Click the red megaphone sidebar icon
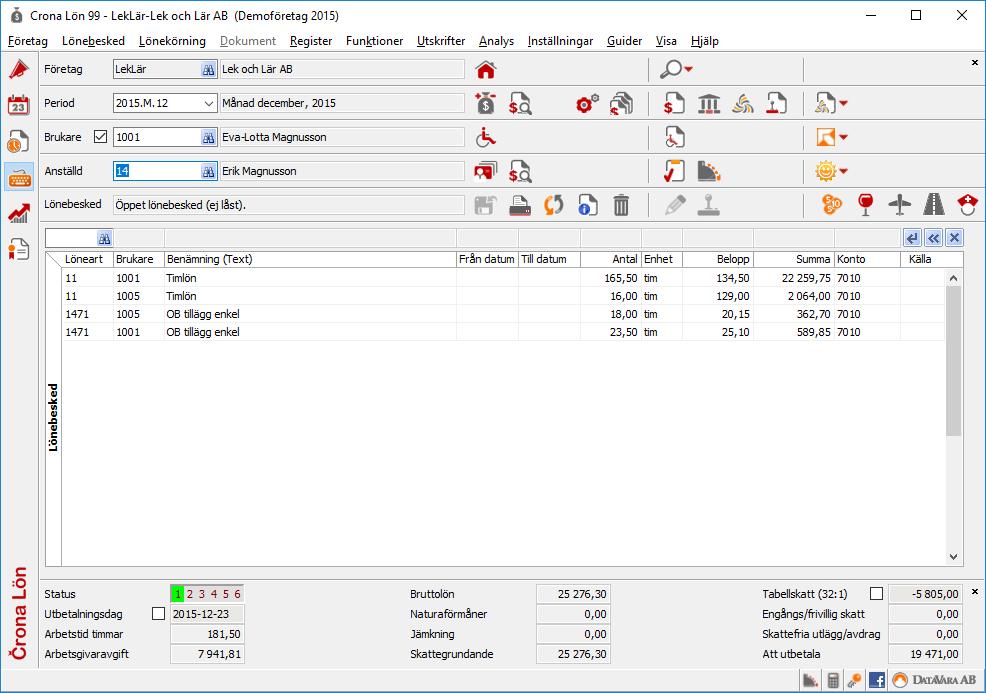Viewport: 986px width, 693px height. (19, 69)
